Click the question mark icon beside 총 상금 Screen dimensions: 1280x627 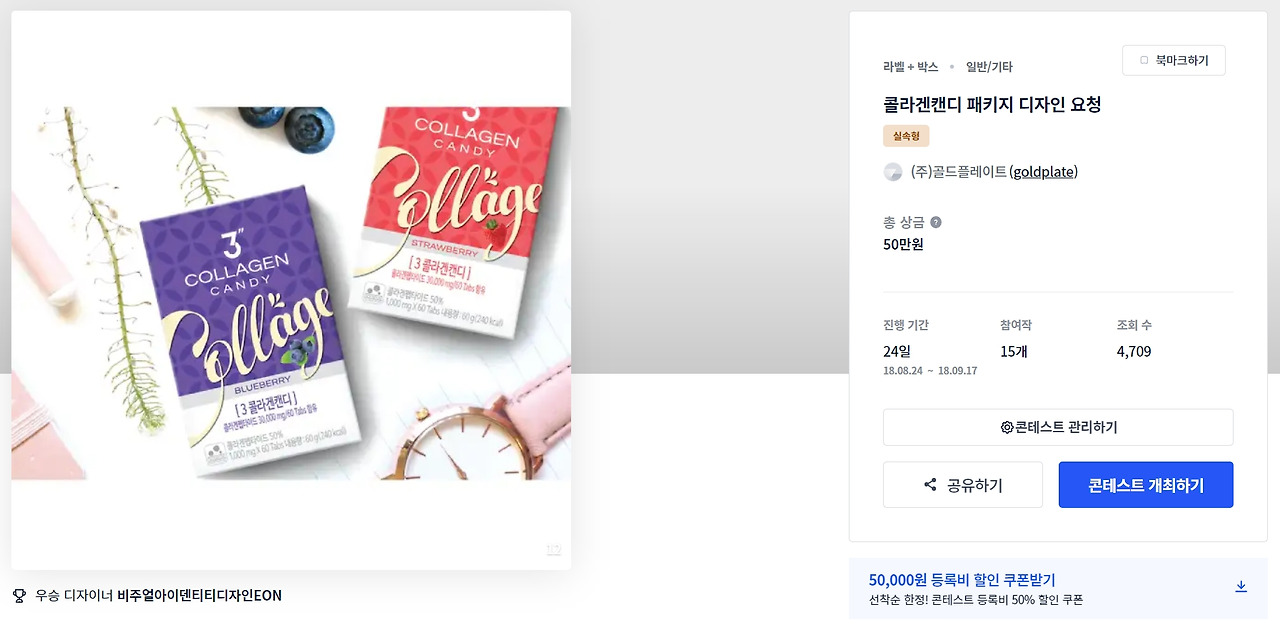coord(936,222)
